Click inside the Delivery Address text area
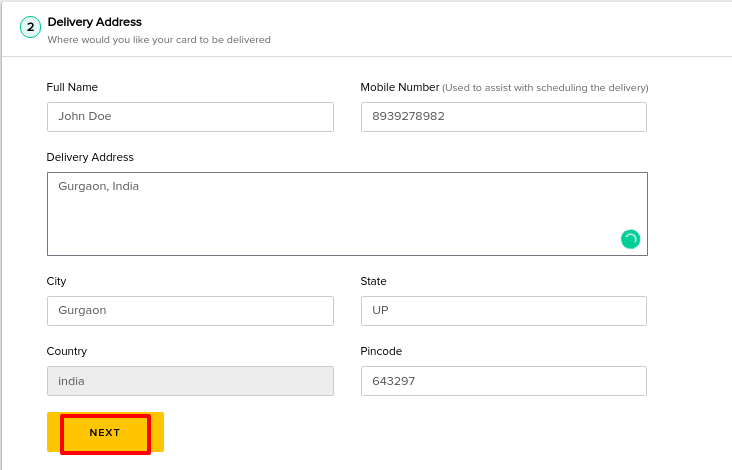 pos(347,214)
